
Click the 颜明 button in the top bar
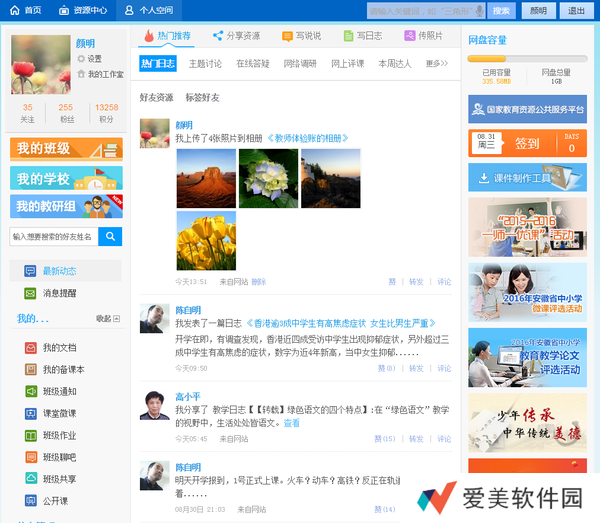(538, 11)
